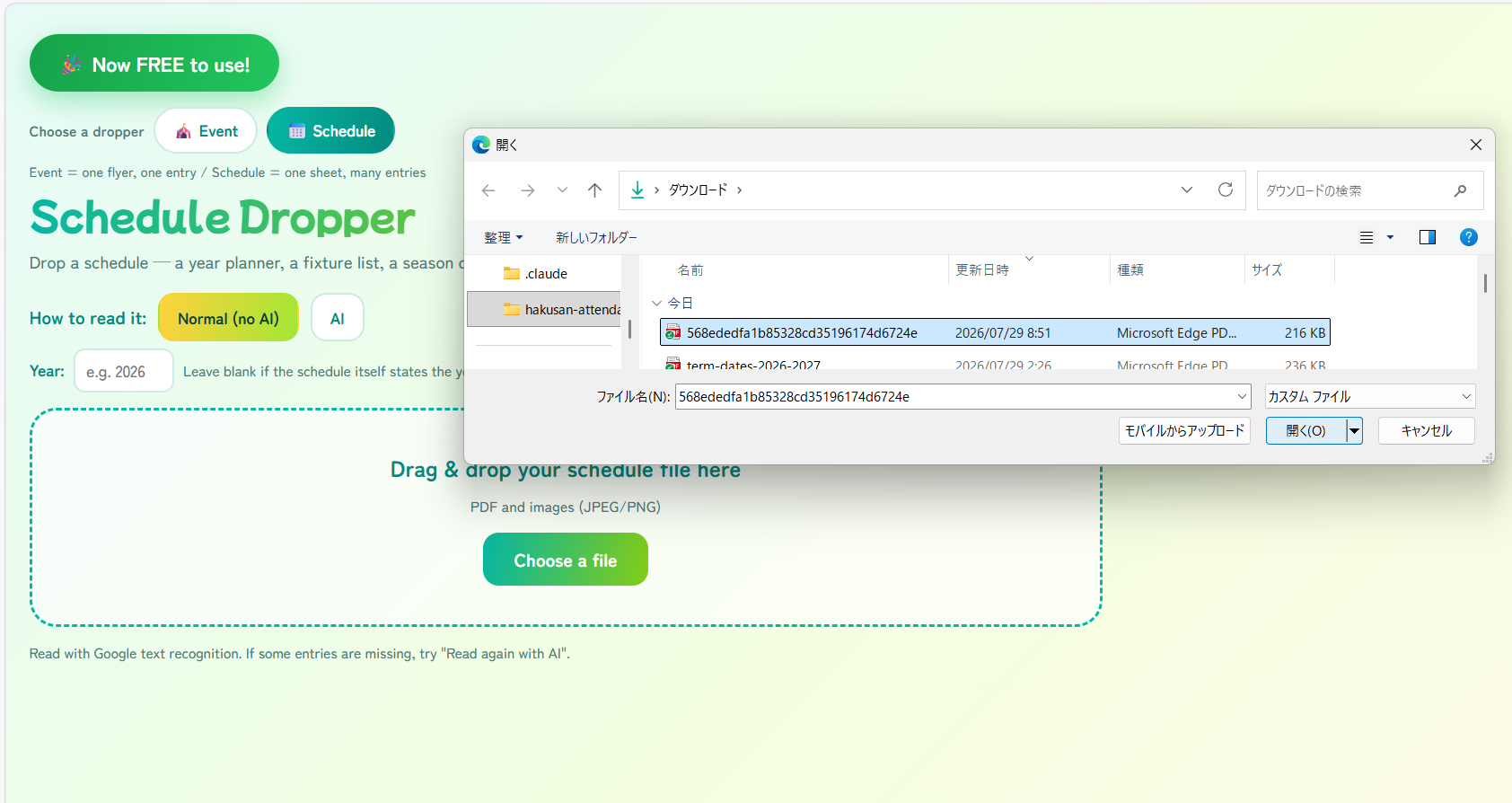Toggle the preview pane icon
This screenshot has width=1512, height=803.
pos(1428,237)
